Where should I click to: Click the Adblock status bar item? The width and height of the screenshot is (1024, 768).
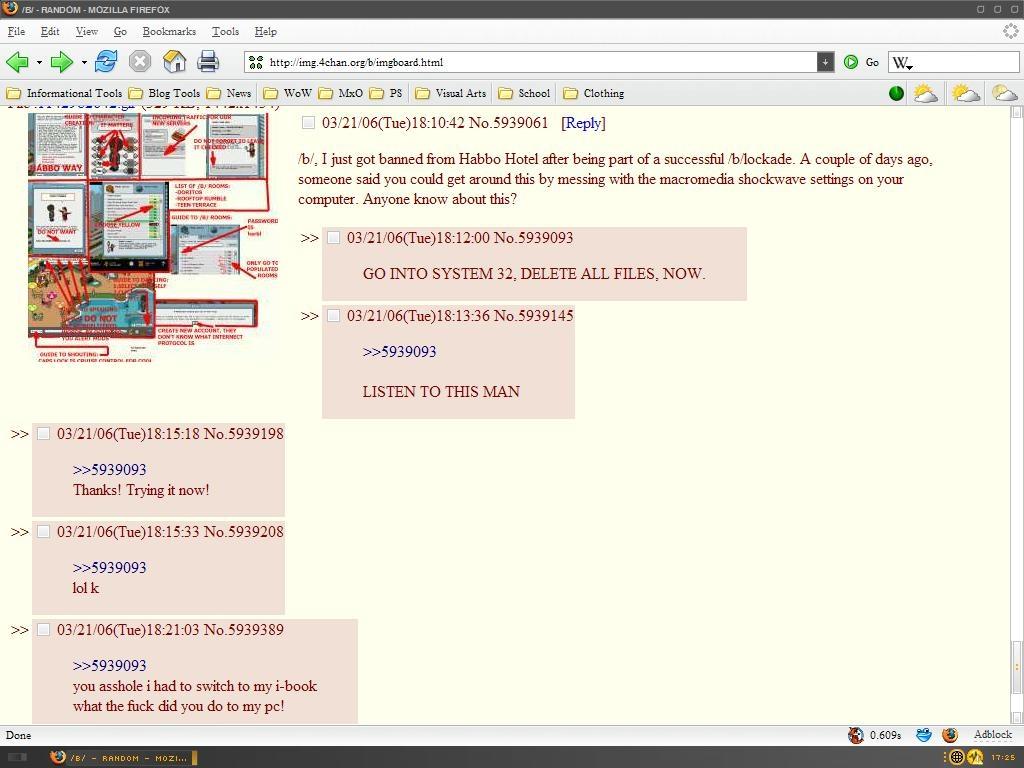(x=991, y=734)
